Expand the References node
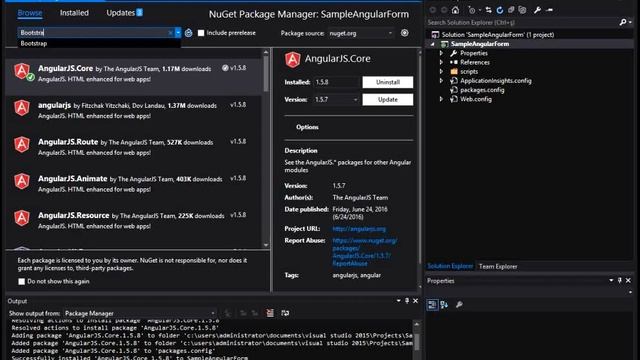640x360 pixels. (x=441, y=62)
